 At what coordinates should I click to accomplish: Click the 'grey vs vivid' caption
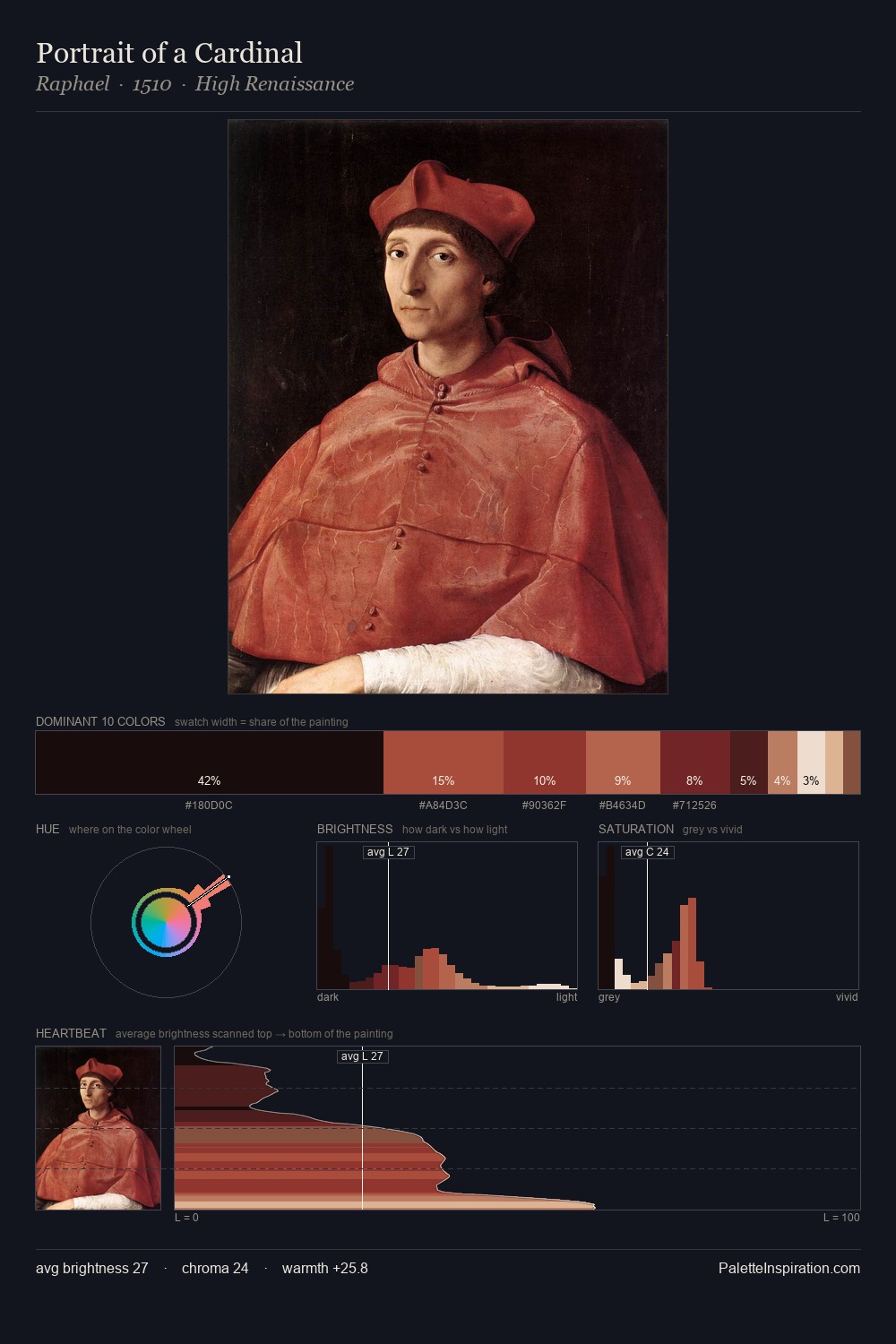(713, 830)
